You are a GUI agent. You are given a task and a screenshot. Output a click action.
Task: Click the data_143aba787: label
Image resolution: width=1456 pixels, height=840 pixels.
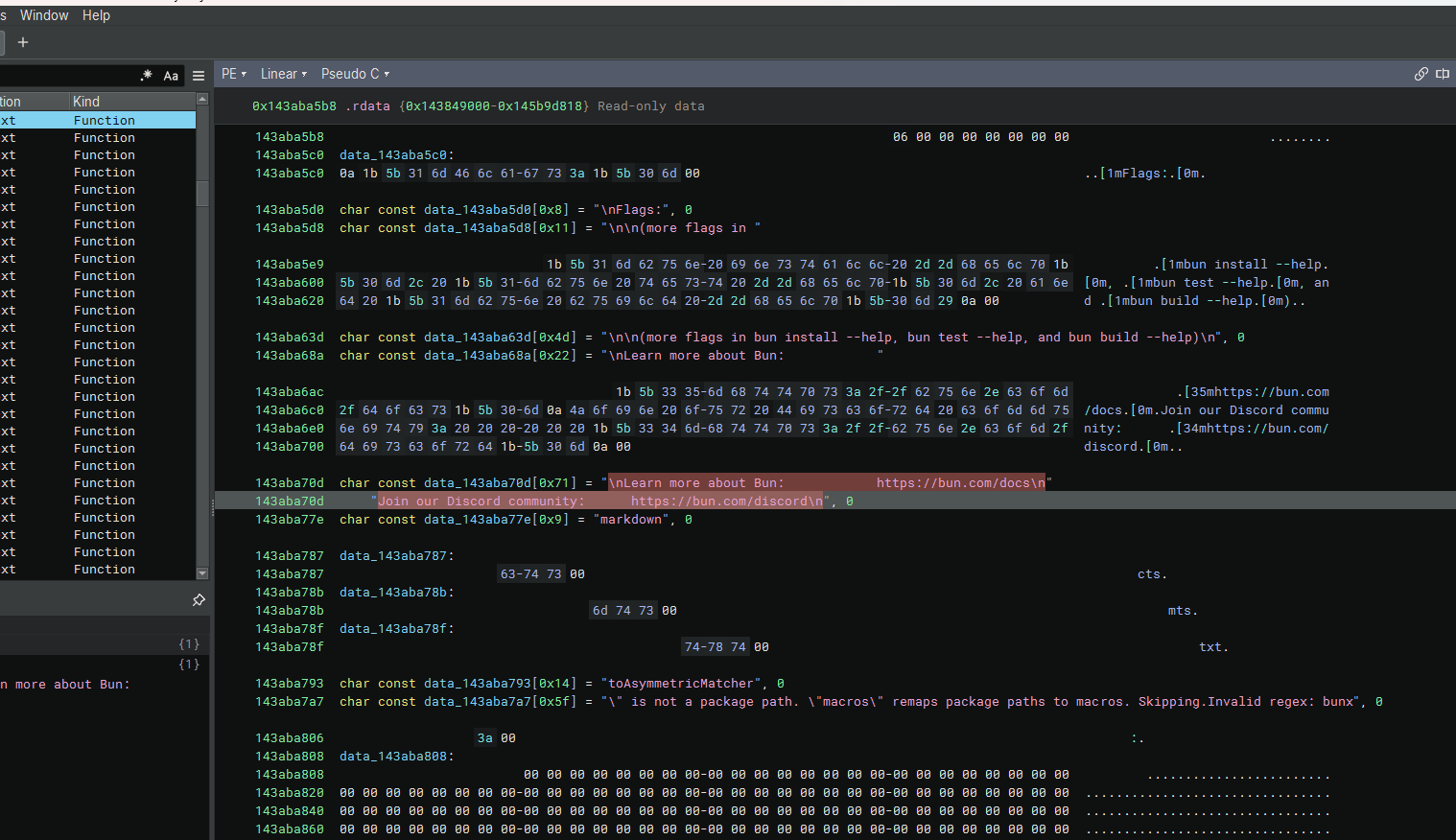point(397,556)
